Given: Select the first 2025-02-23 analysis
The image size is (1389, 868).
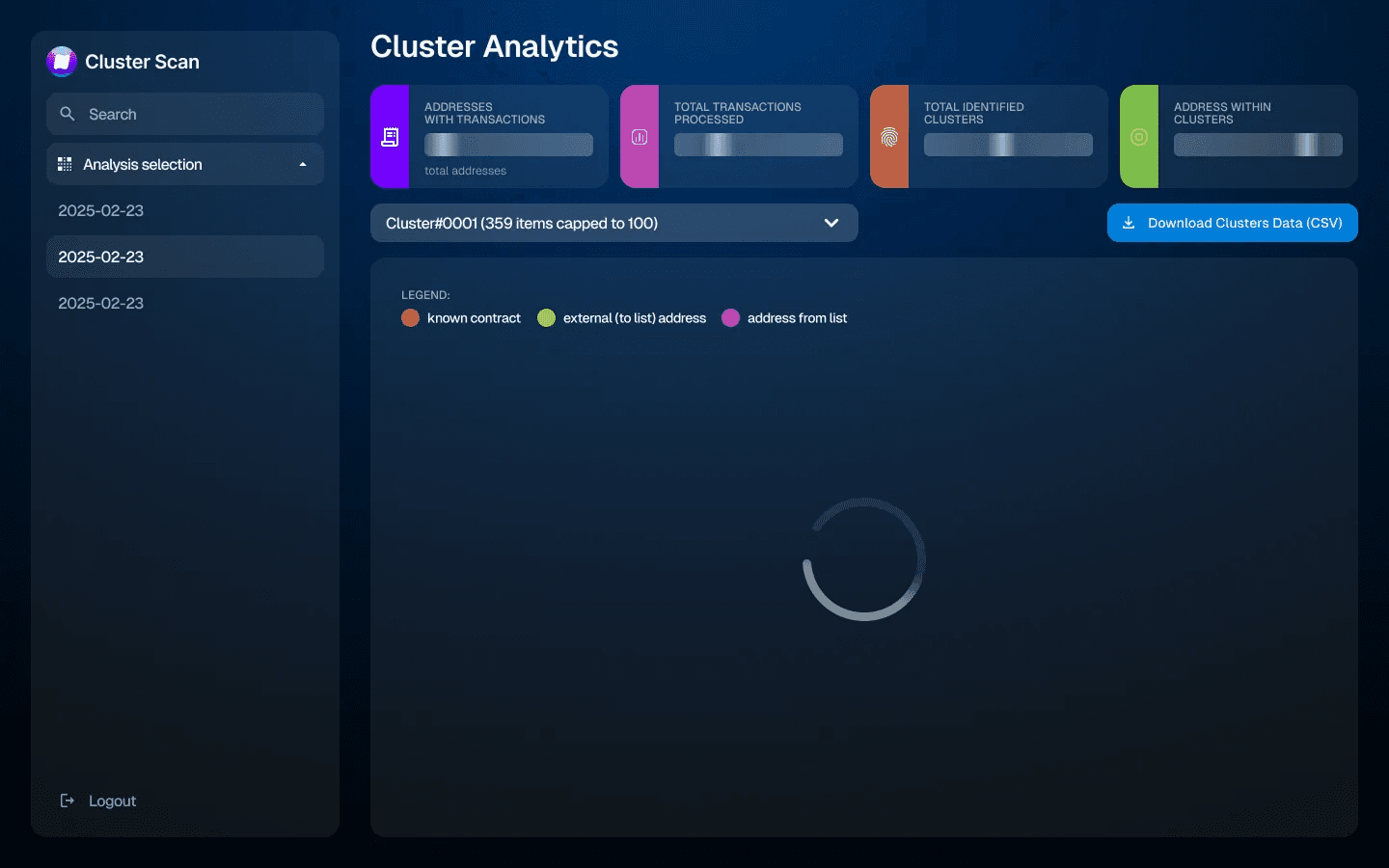Looking at the screenshot, I should click(101, 210).
